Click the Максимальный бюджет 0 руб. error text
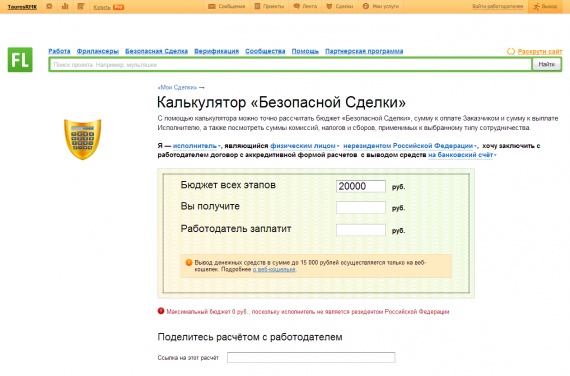The image size is (570, 376). (308, 311)
